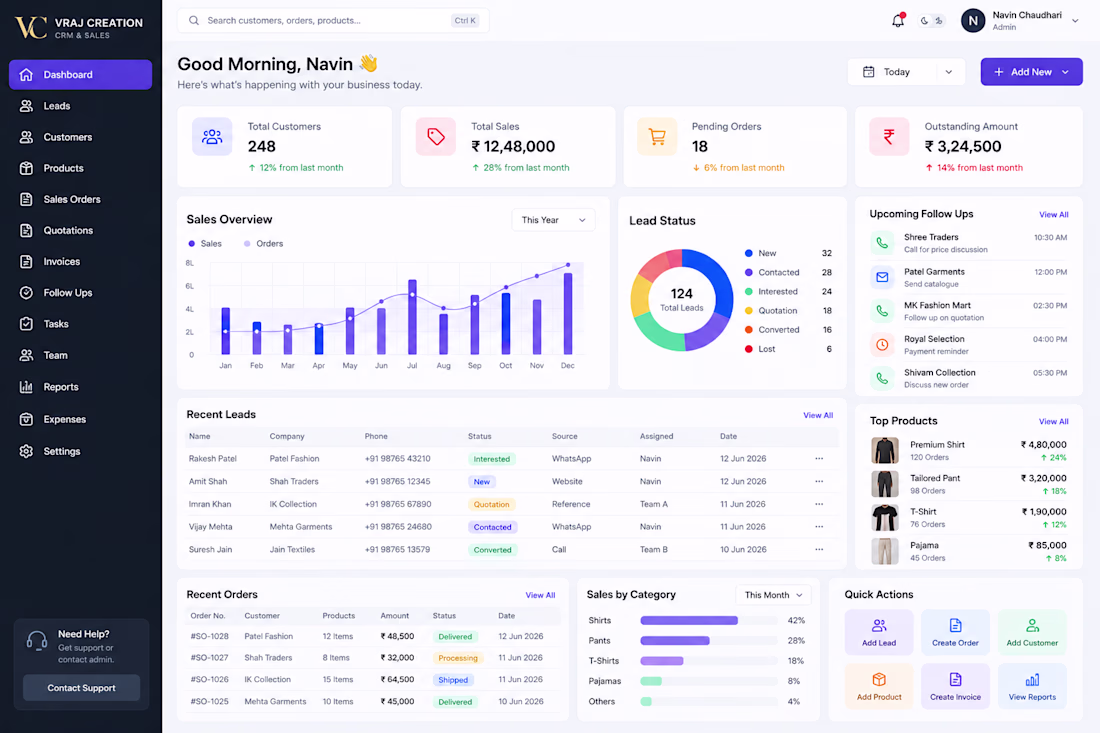Open the notifications bell
Image resolution: width=1100 pixels, height=733 pixels.
898,20
